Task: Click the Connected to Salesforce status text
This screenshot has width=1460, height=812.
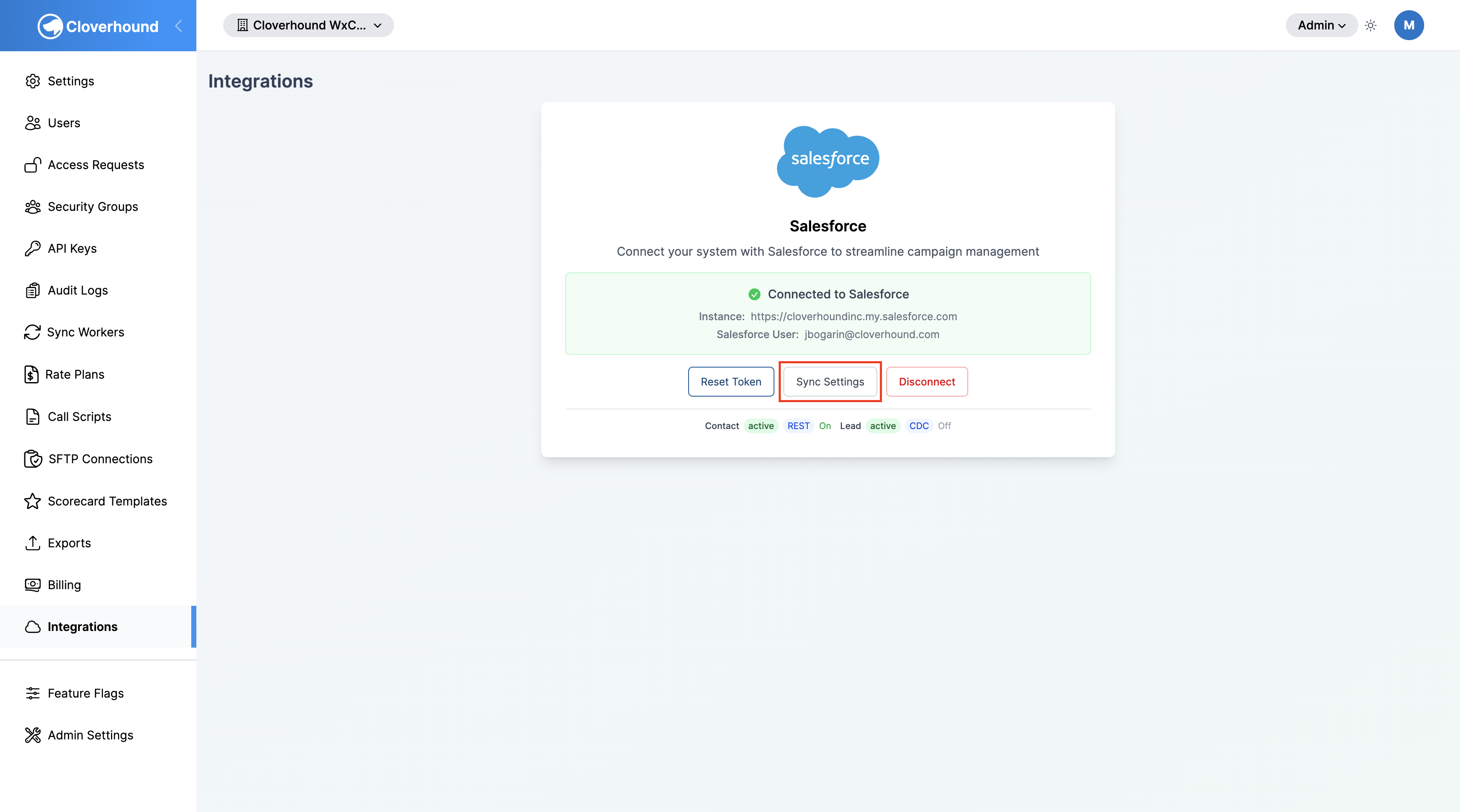Action: (x=838, y=294)
